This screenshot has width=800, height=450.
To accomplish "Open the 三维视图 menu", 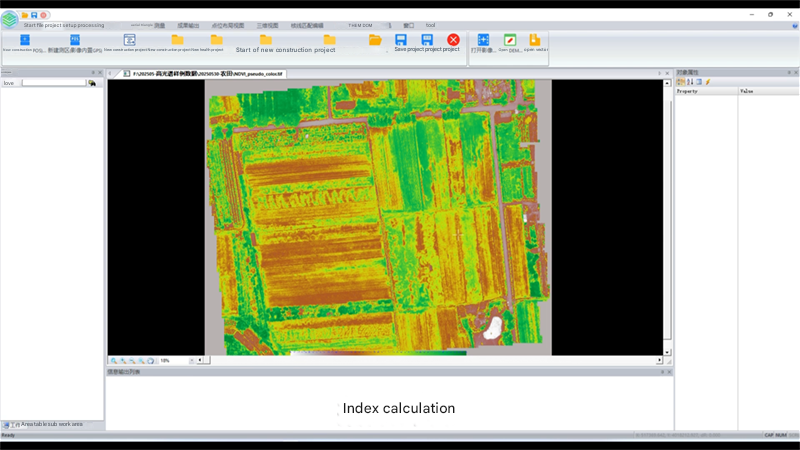I will tap(265, 25).
